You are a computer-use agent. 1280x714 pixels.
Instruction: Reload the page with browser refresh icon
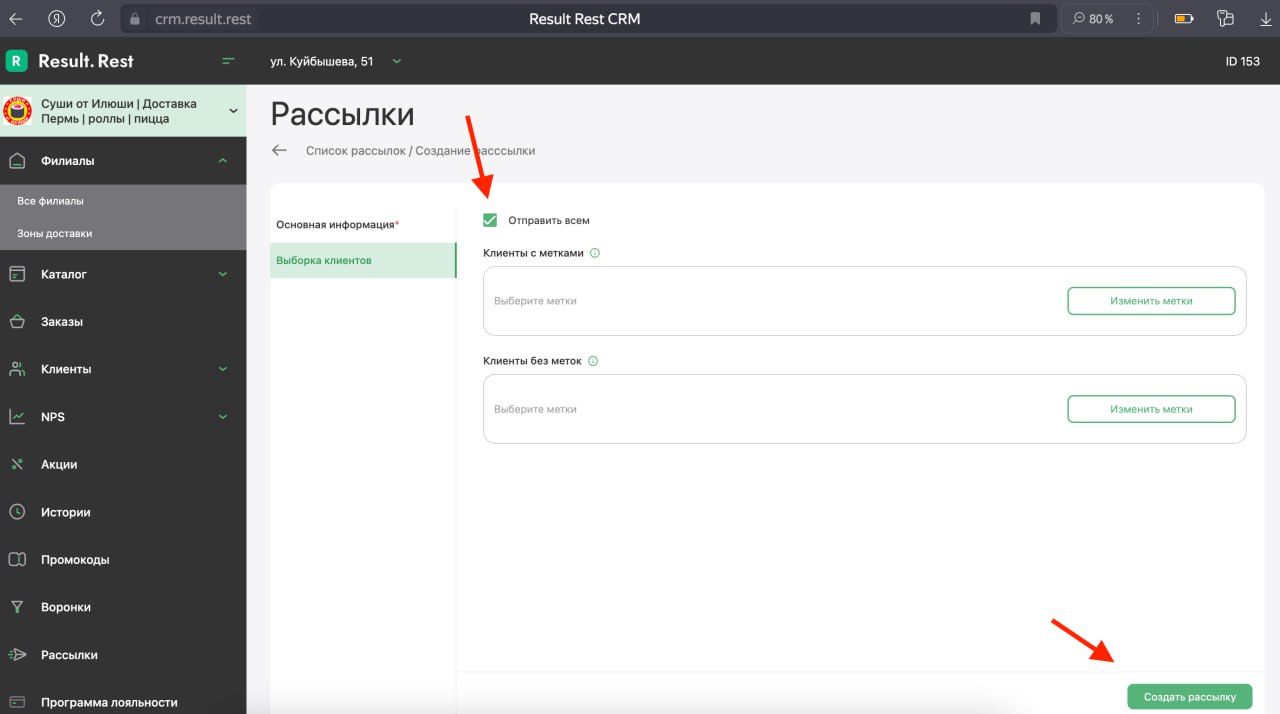pos(97,18)
